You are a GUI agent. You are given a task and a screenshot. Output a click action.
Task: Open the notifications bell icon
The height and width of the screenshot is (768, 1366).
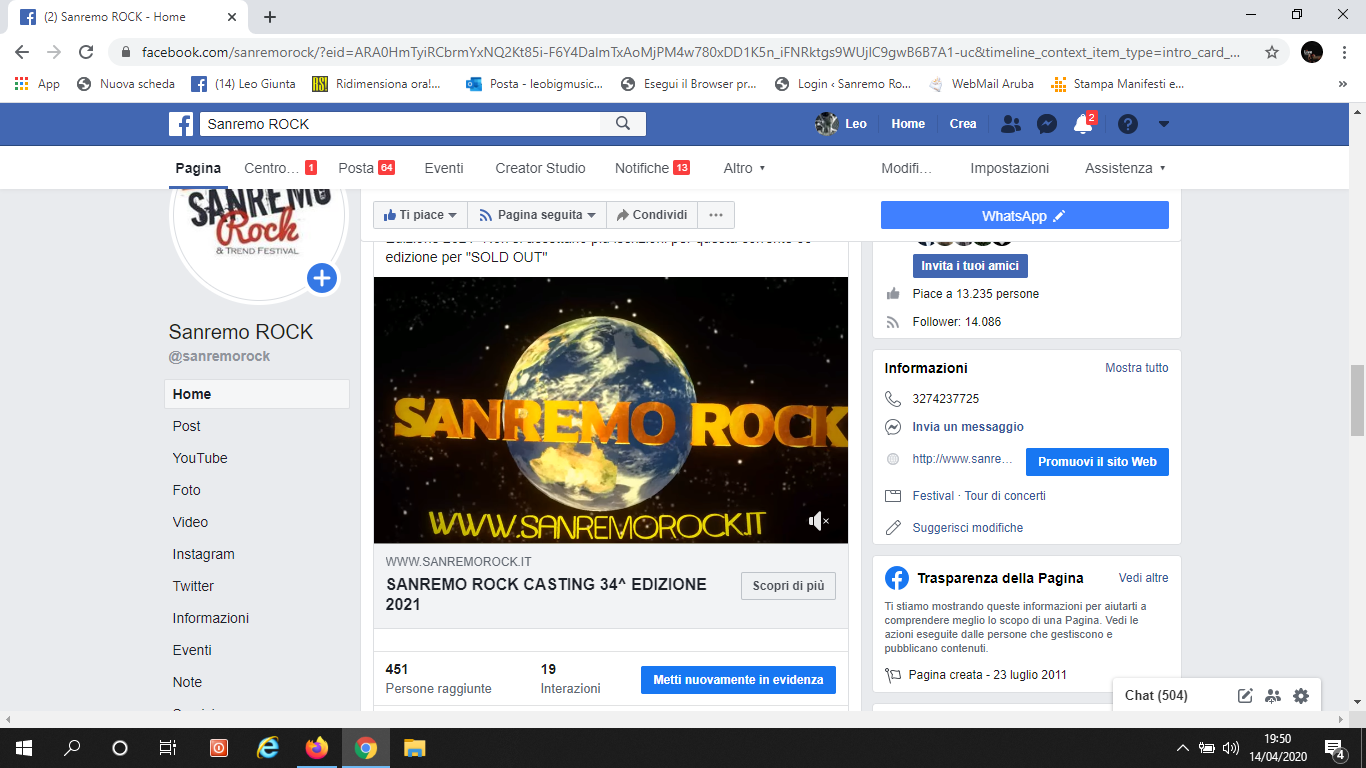[1082, 124]
